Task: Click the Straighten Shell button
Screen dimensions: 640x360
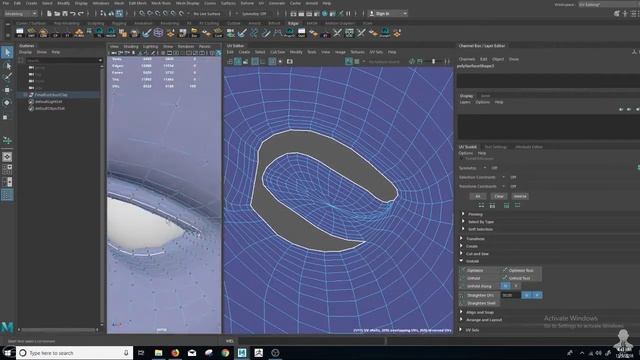Action: (x=479, y=303)
